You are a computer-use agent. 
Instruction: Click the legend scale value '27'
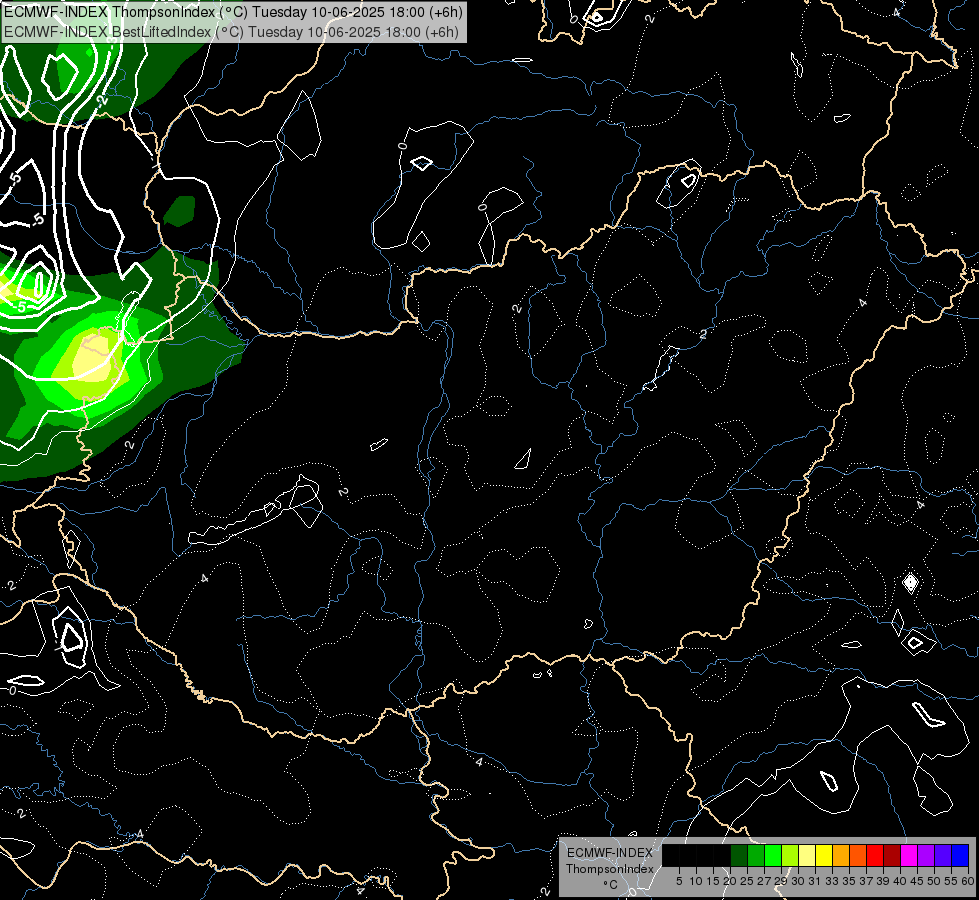tap(764, 881)
